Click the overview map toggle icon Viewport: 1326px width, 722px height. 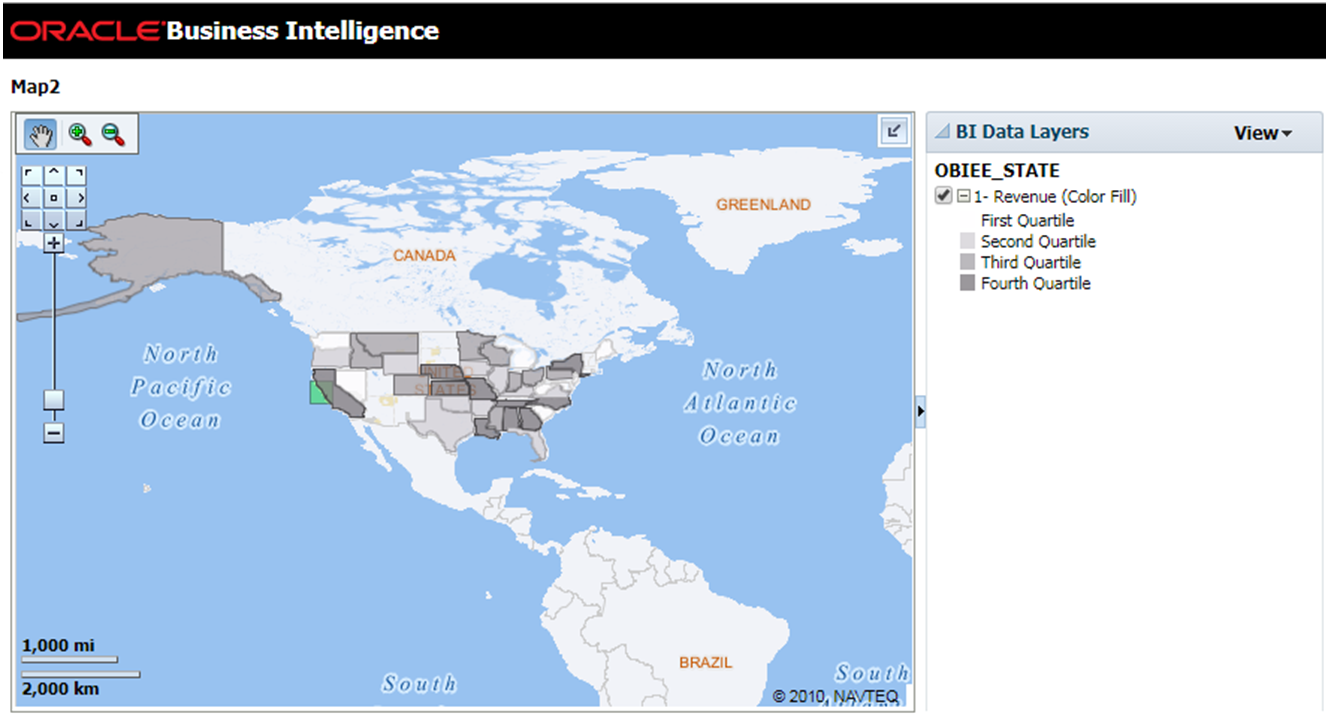pos(894,131)
